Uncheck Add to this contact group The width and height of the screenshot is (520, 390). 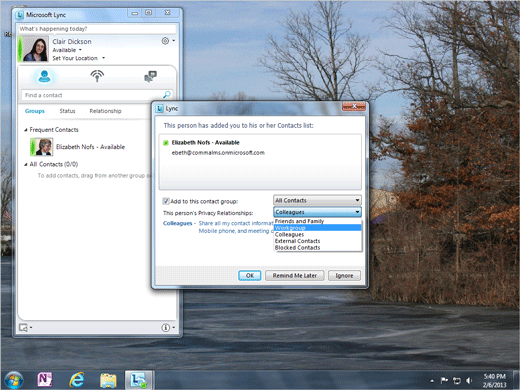(x=166, y=201)
